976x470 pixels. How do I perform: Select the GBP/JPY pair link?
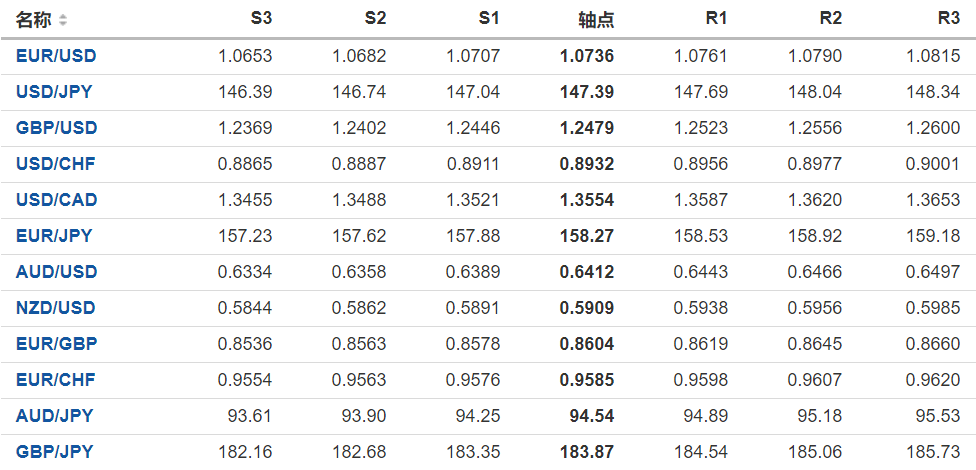(54, 452)
